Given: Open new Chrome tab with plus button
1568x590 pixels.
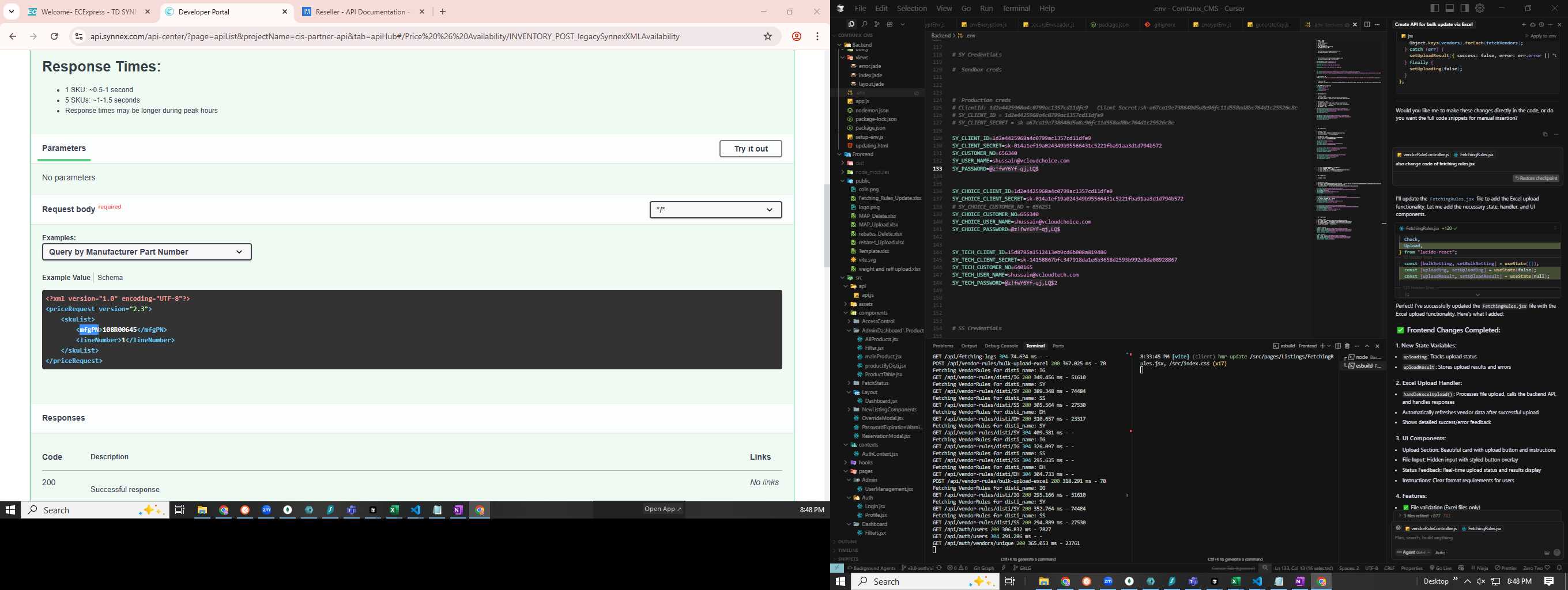Looking at the screenshot, I should point(443,12).
